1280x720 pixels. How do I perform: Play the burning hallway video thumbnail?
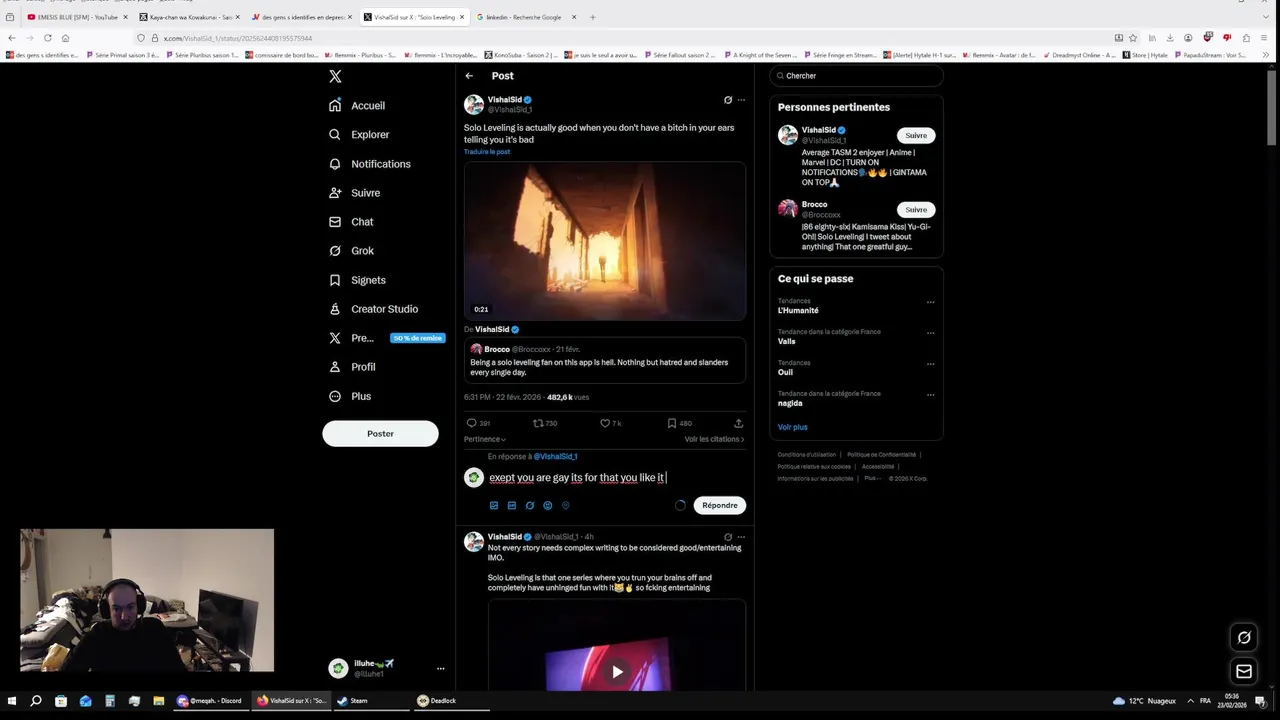point(605,241)
